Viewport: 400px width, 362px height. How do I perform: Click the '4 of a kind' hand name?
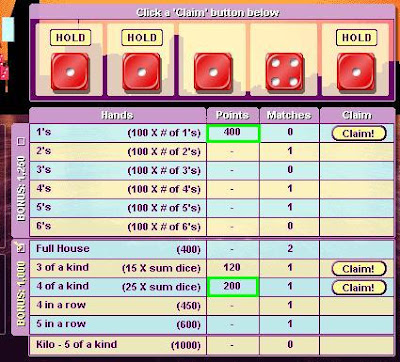tap(62, 286)
